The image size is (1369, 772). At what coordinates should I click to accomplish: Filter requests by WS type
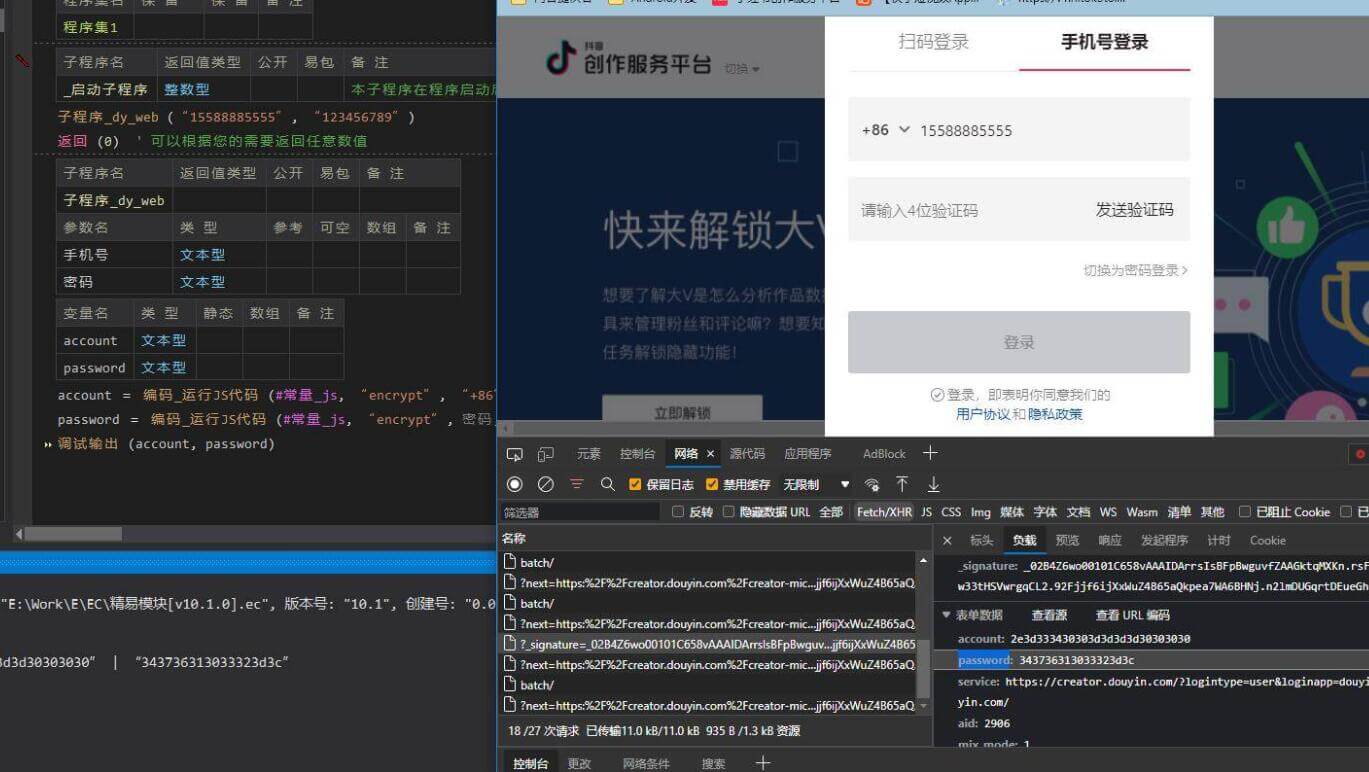tap(1108, 512)
